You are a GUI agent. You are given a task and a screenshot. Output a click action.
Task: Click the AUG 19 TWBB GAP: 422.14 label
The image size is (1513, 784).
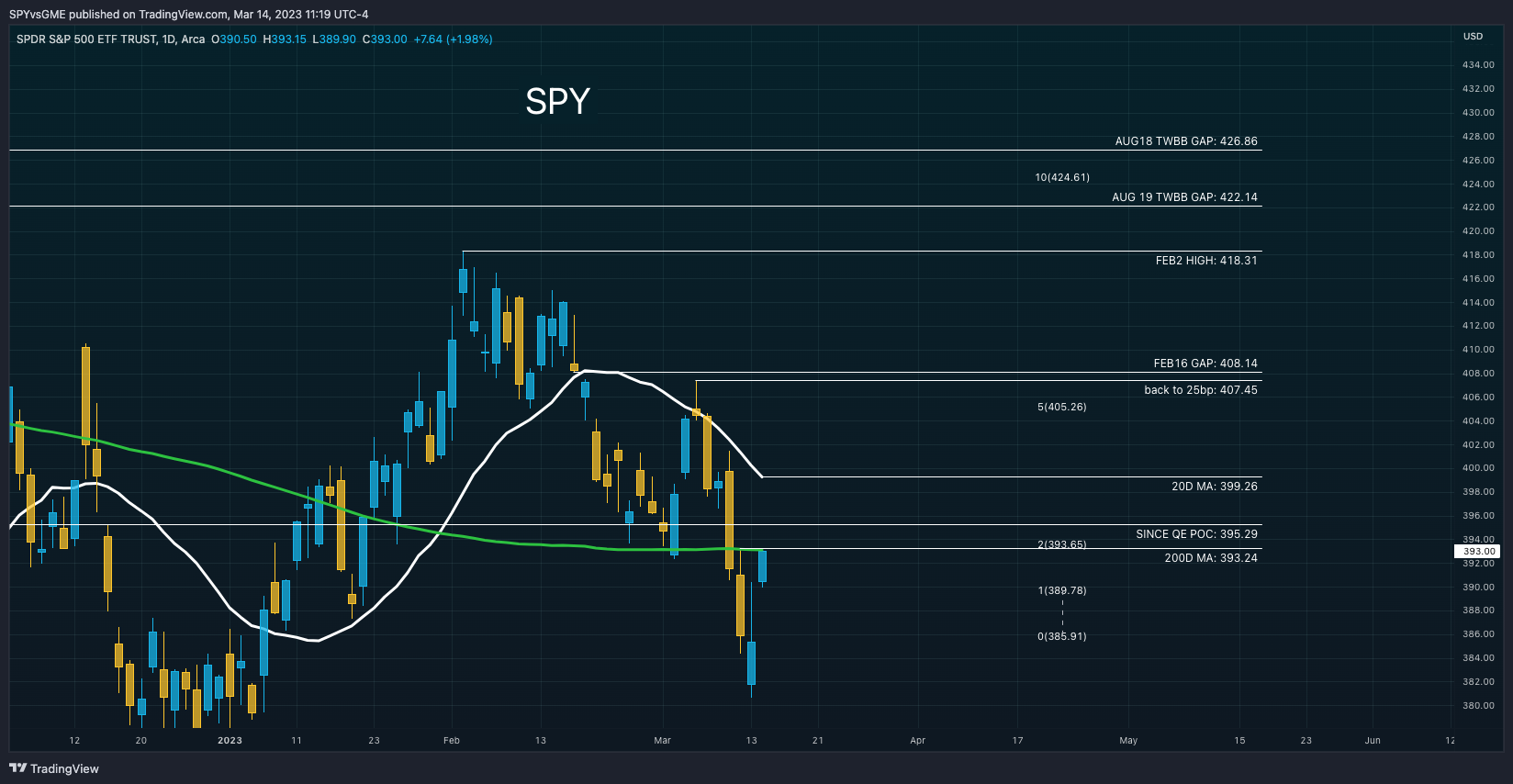[x=1184, y=197]
